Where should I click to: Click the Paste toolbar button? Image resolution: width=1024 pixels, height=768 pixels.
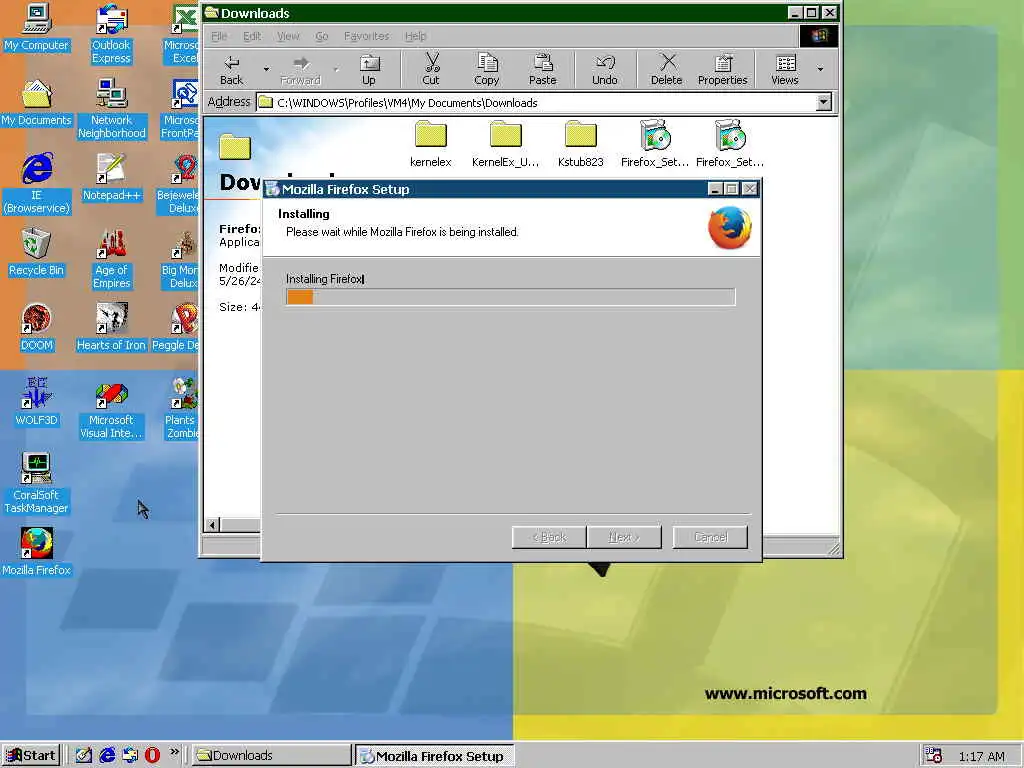click(x=543, y=70)
